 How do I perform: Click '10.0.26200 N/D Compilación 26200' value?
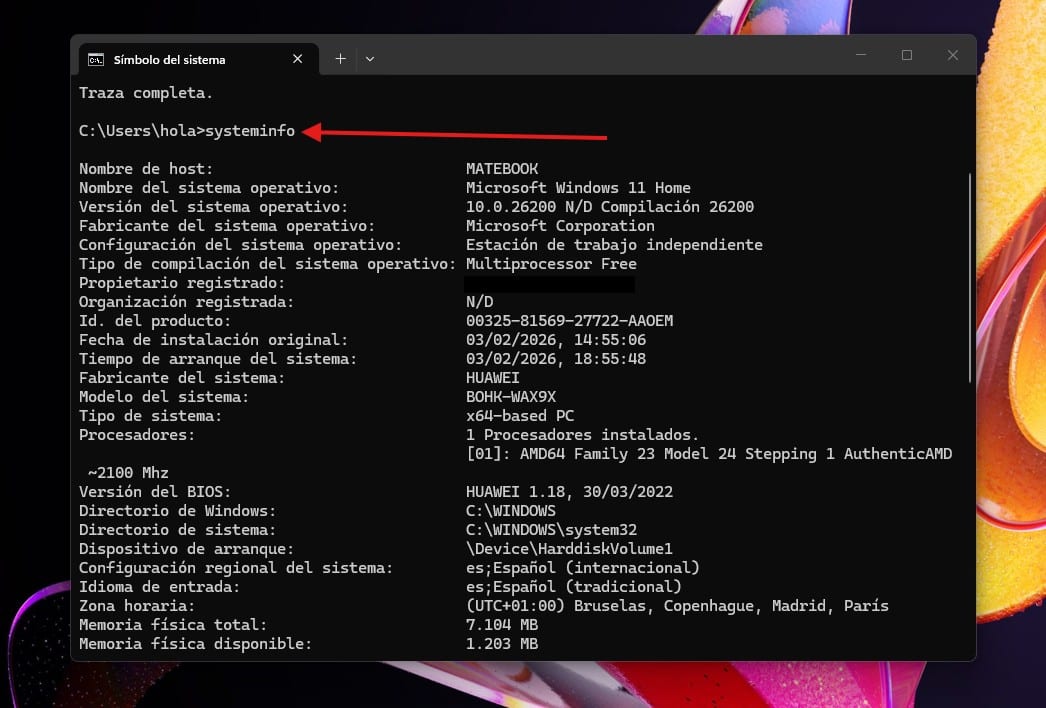[x=610, y=207]
